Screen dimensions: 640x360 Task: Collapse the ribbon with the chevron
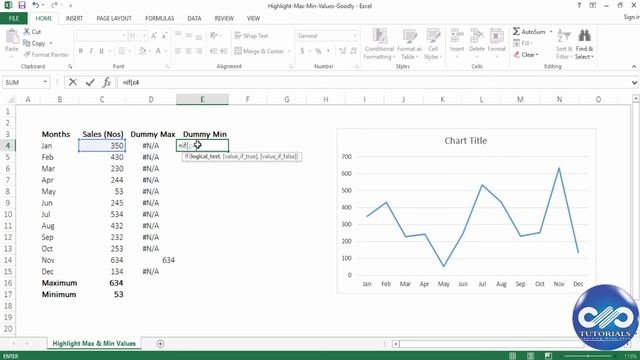(634, 66)
